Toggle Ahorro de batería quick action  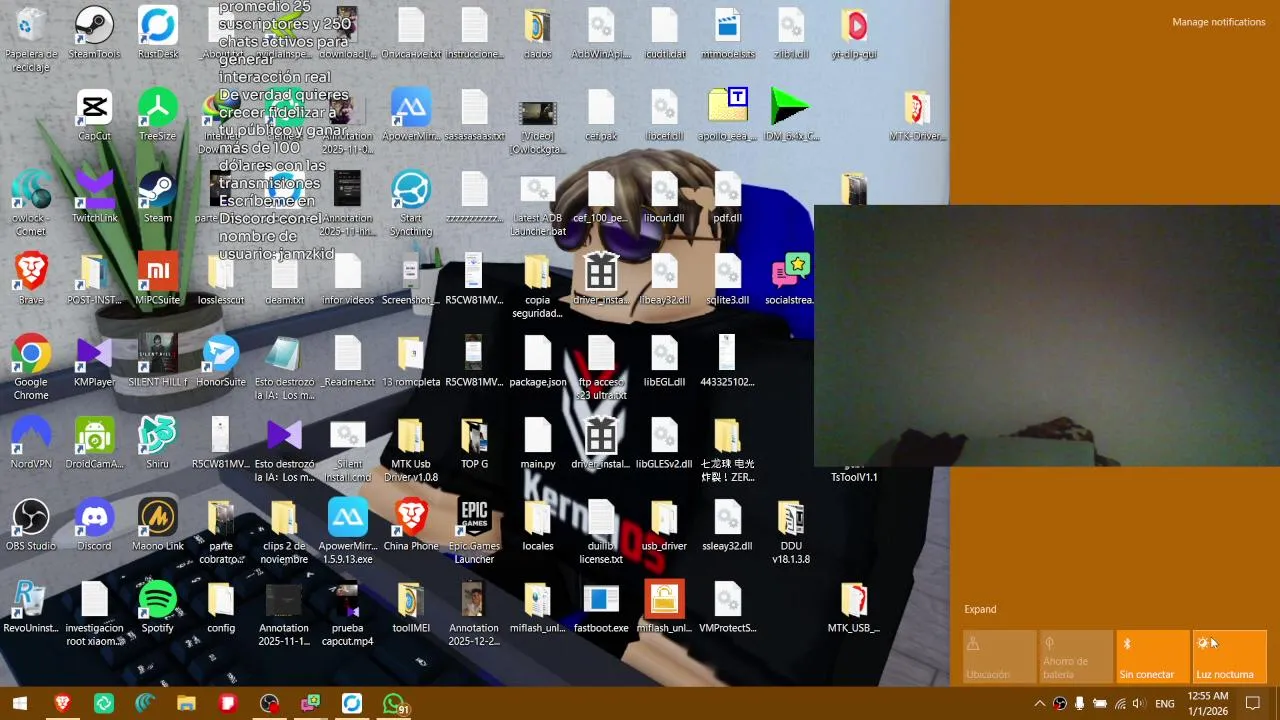pyautogui.click(x=1076, y=656)
